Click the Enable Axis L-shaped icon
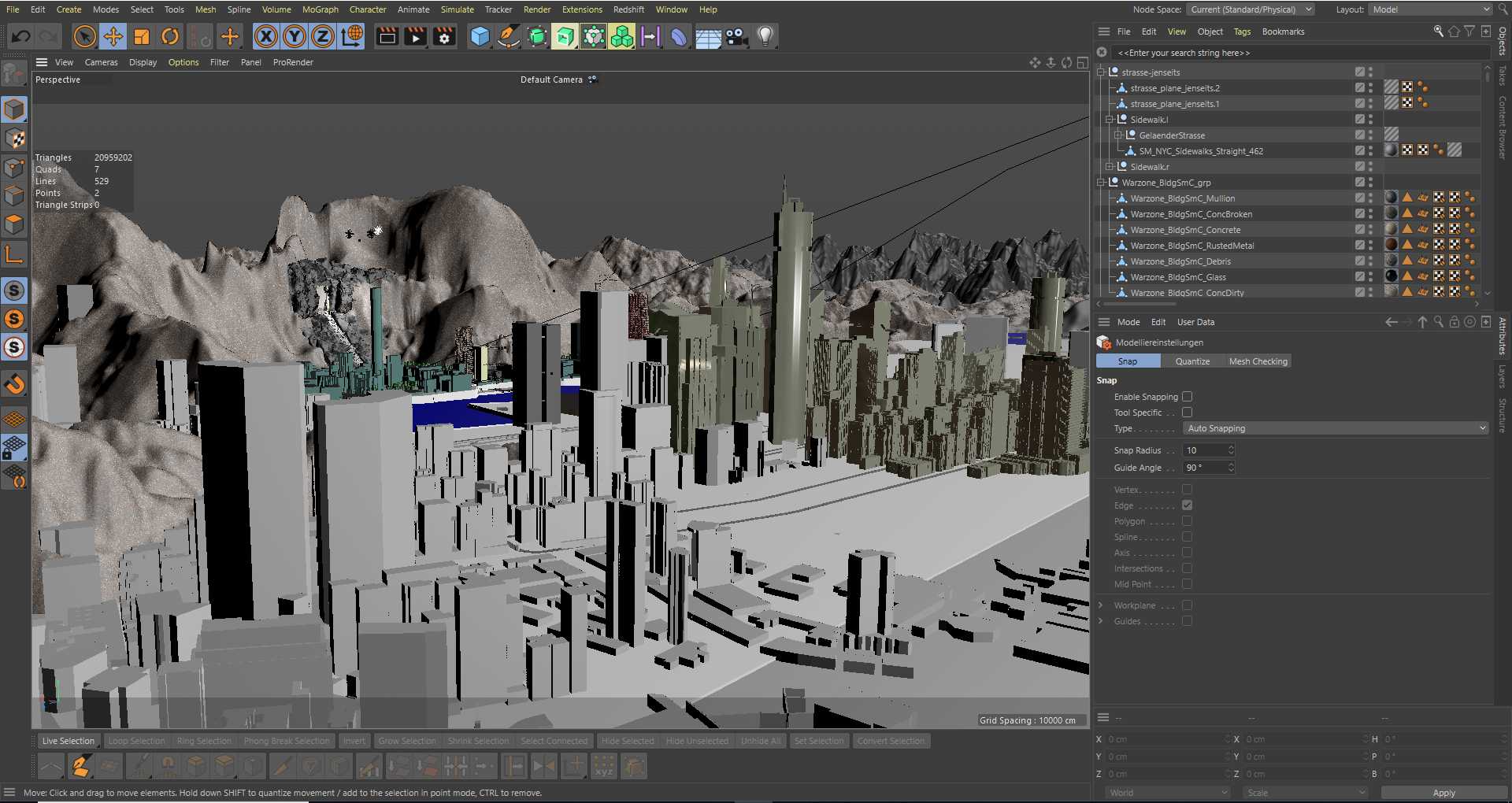This screenshot has height=803, width=1512. (14, 253)
